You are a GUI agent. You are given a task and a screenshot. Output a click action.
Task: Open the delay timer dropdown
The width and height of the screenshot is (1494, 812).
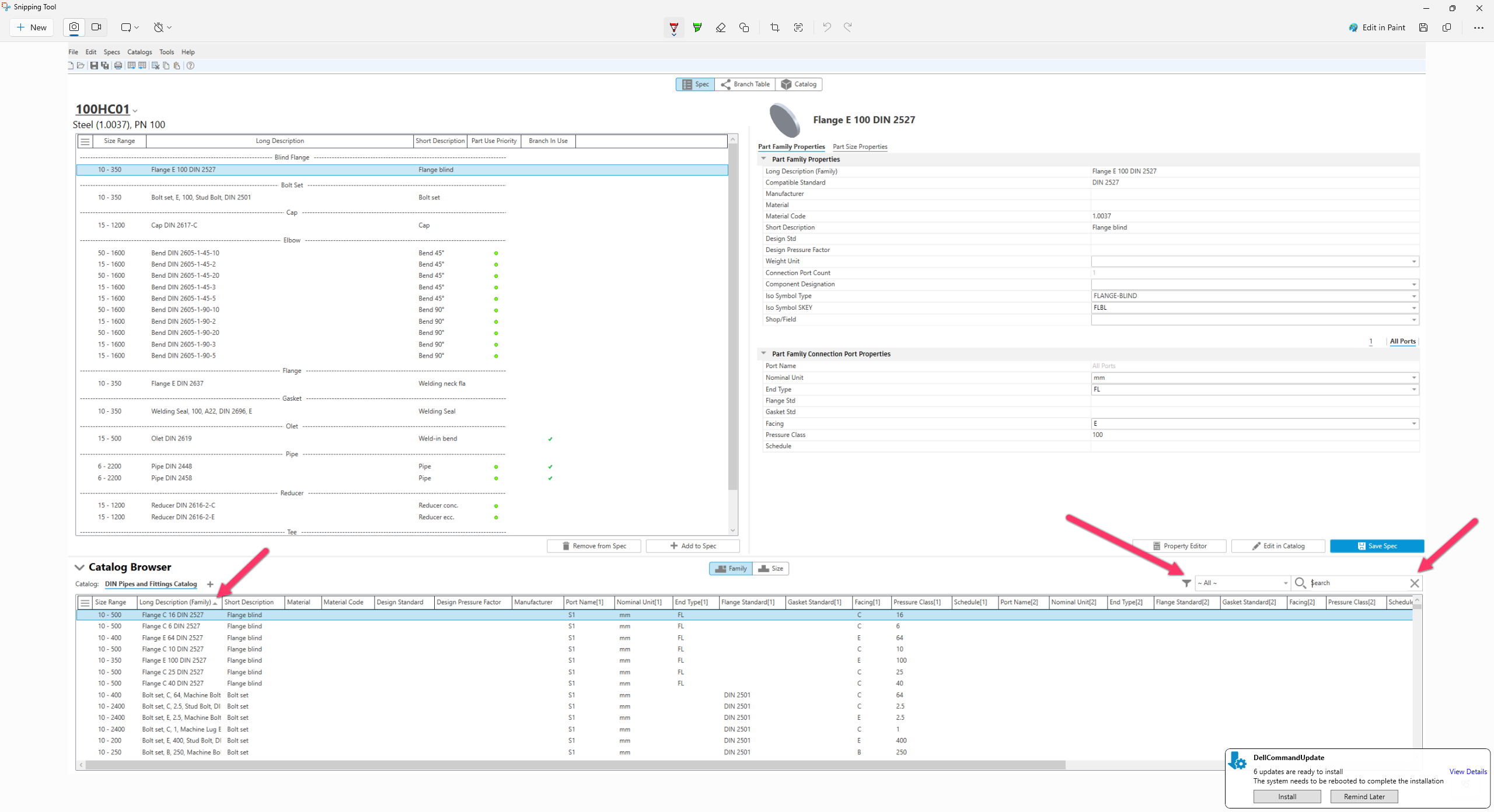pos(162,27)
